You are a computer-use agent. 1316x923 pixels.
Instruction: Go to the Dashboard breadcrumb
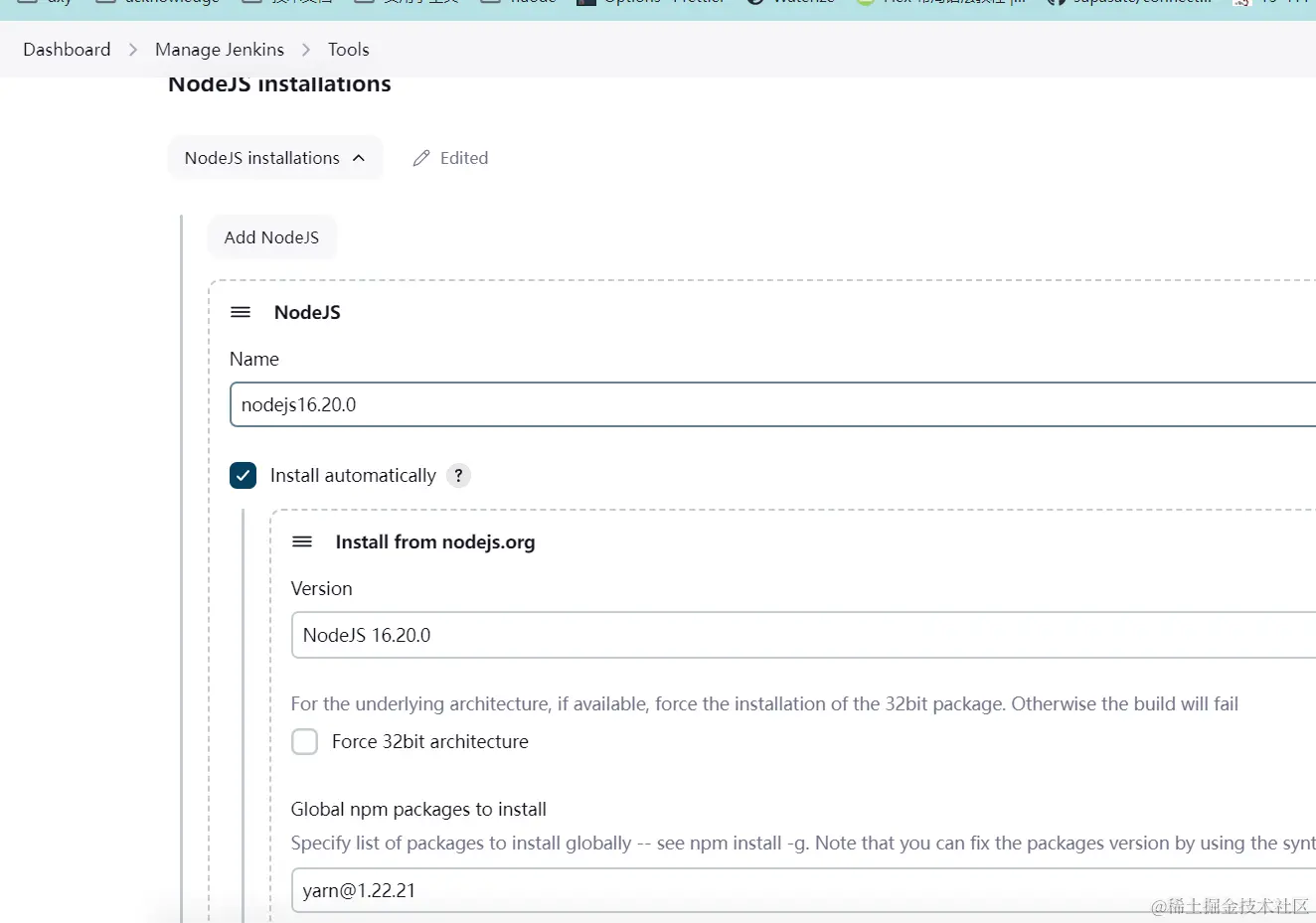click(x=66, y=49)
